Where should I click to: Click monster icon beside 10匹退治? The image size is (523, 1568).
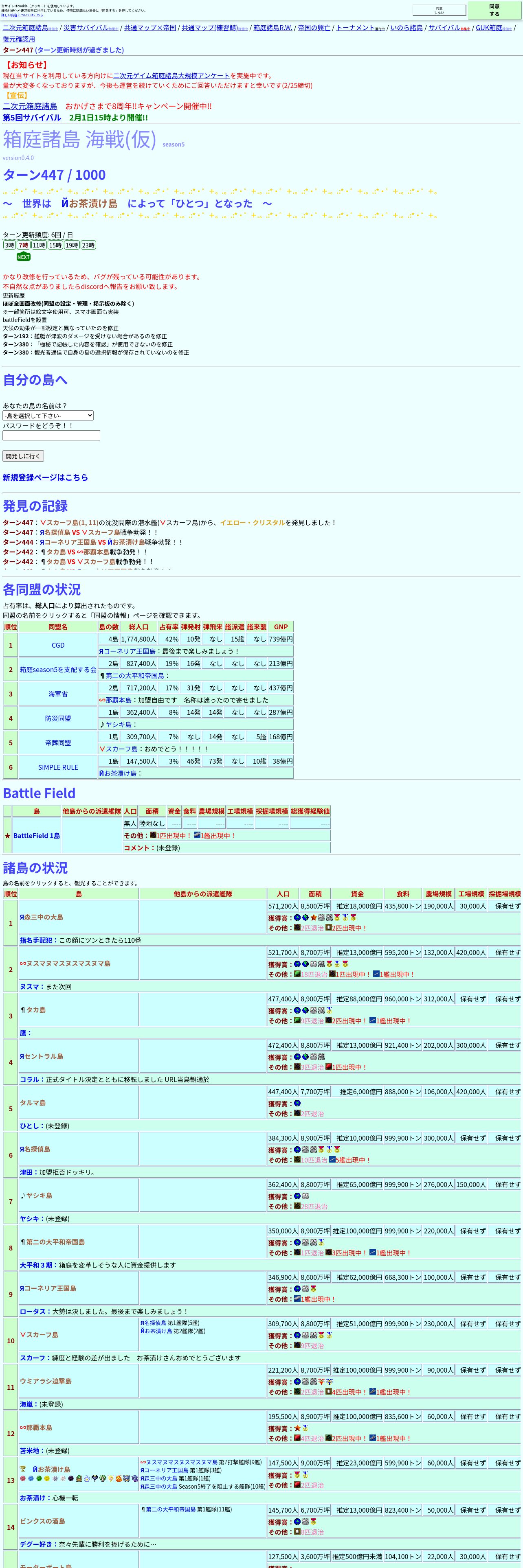pos(297,1160)
